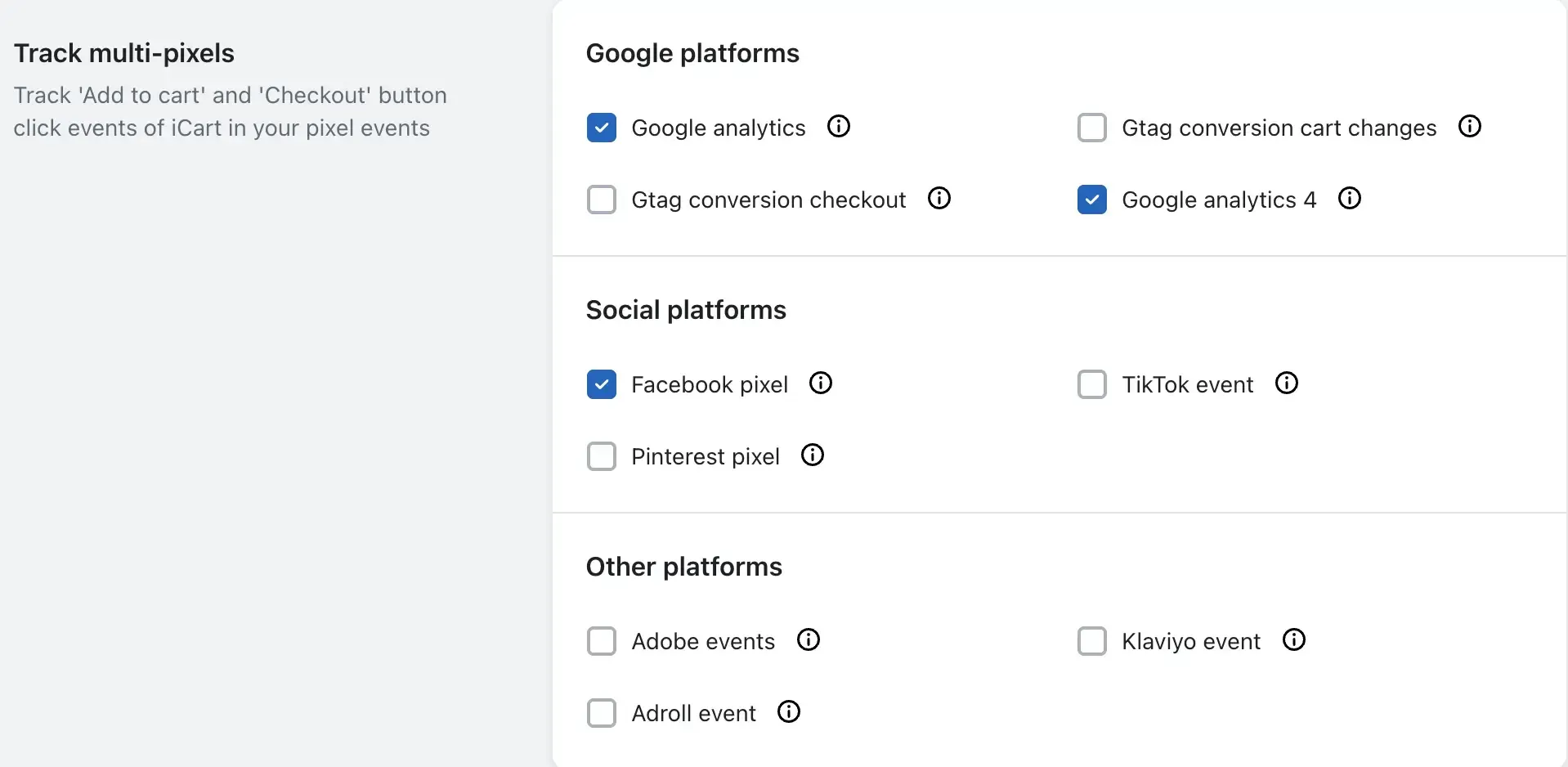Viewport: 1568px width, 767px height.
Task: Open TikTok event info icon
Action: point(1287,383)
